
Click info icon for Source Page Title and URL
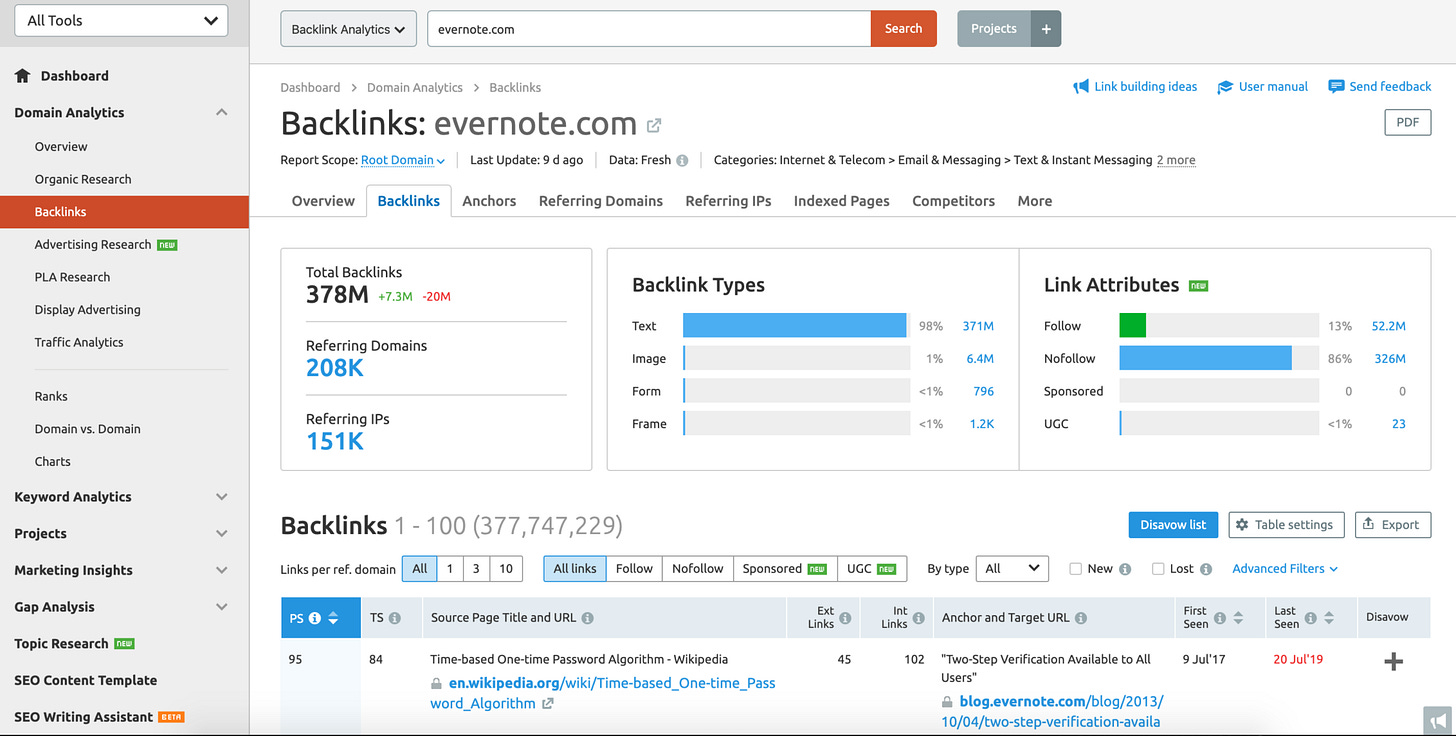click(588, 618)
